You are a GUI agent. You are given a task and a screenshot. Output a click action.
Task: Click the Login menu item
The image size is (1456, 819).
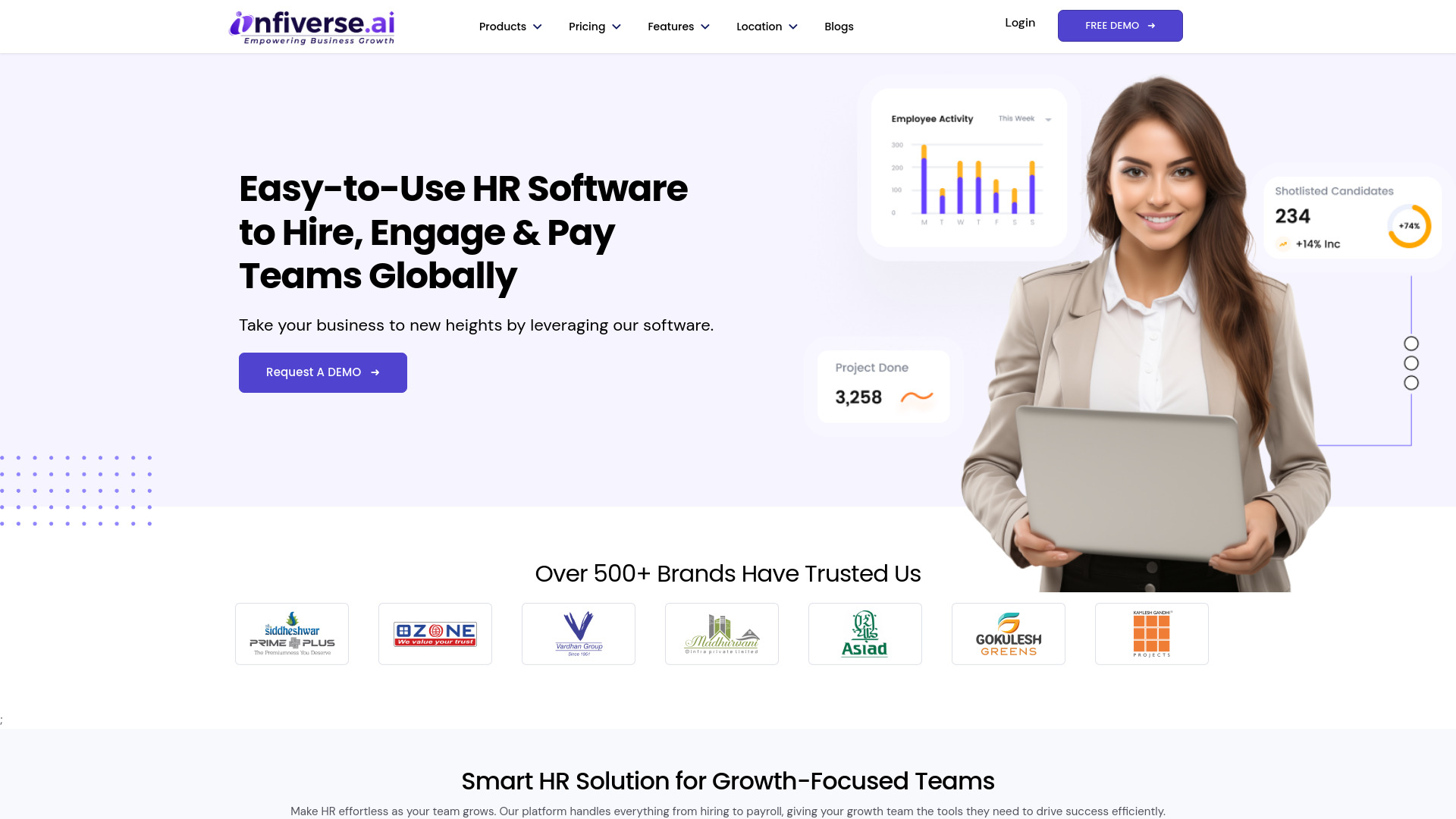[x=1020, y=22]
